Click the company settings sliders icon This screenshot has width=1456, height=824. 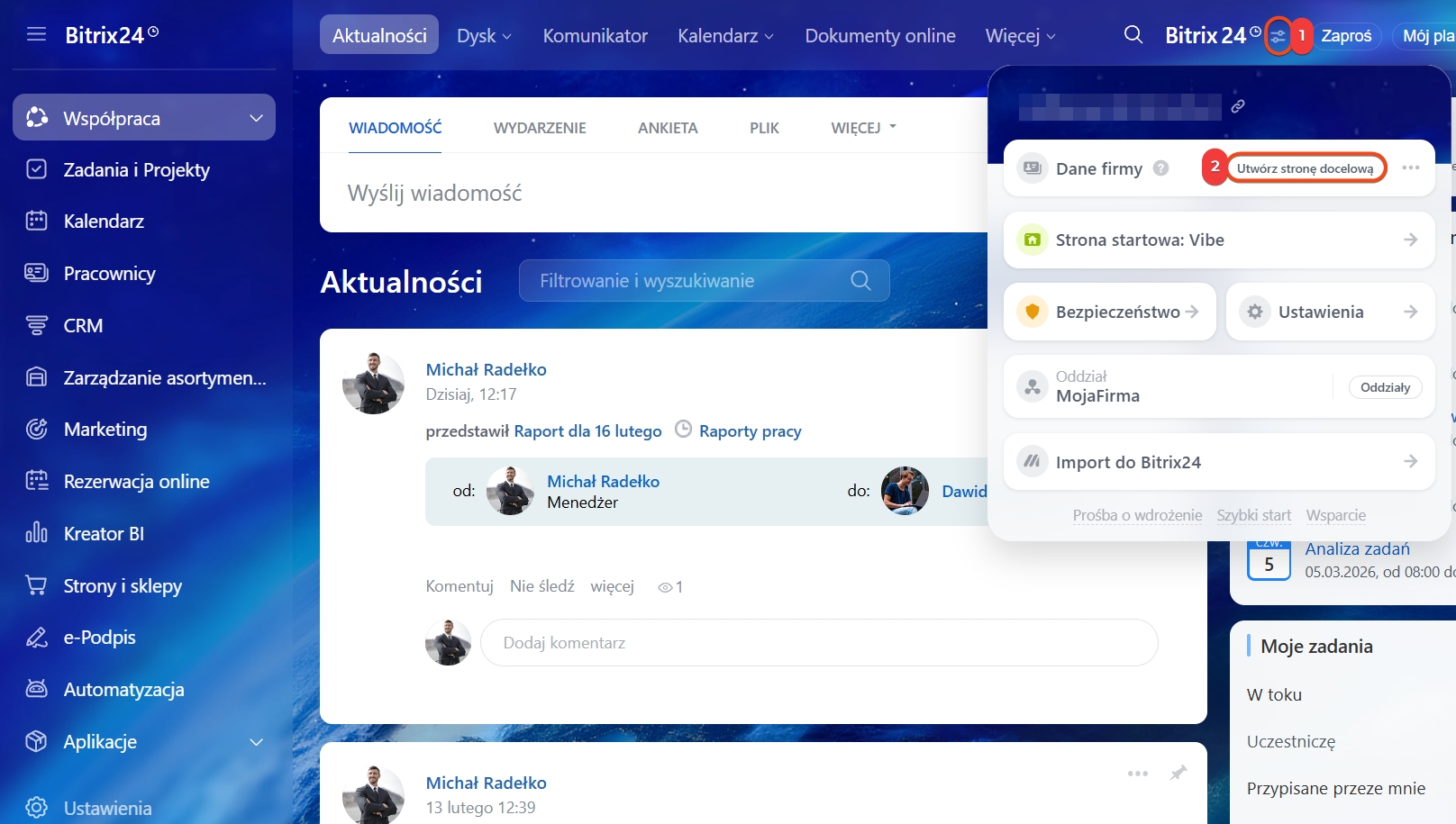tap(1278, 36)
